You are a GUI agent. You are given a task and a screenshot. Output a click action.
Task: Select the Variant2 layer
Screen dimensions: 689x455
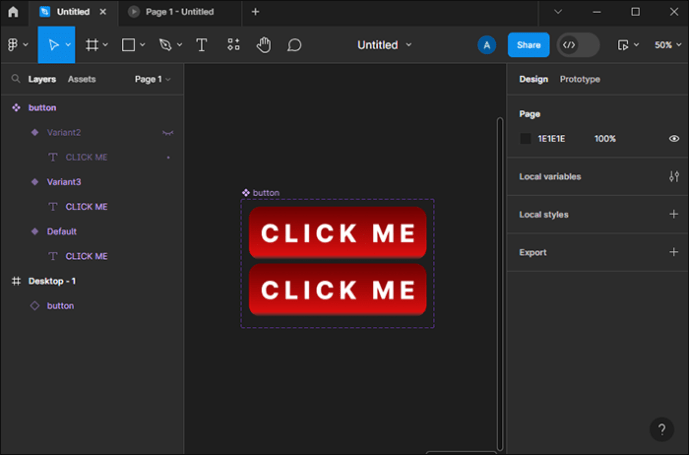pos(92,132)
